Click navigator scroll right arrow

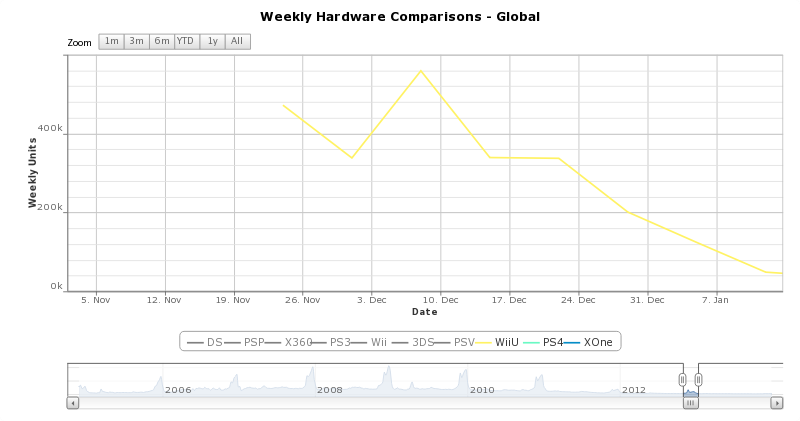click(777, 403)
